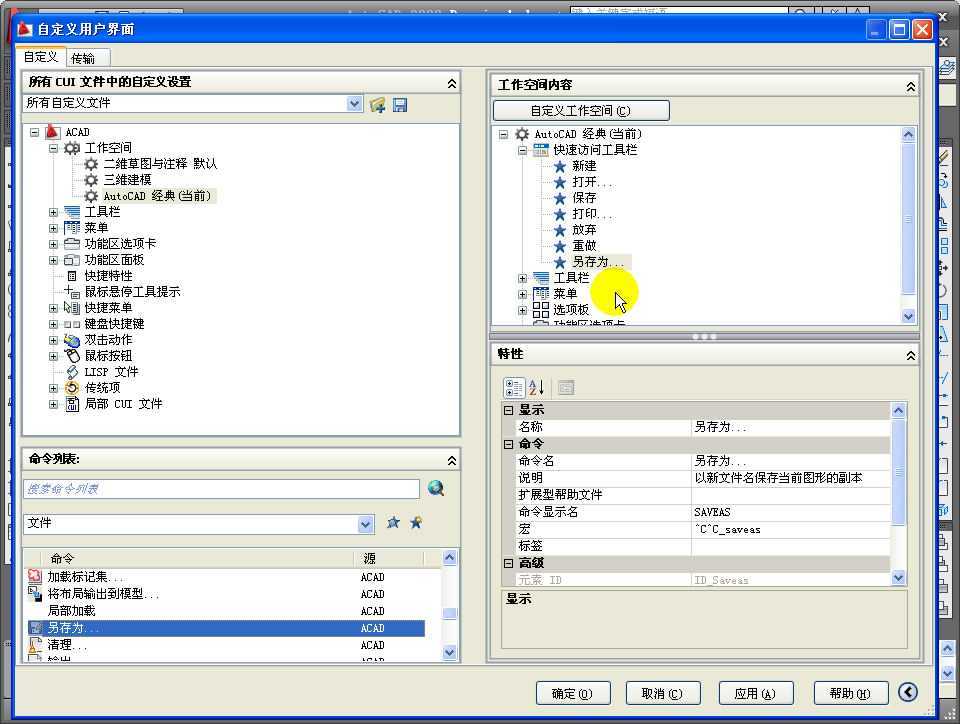This screenshot has width=960, height=724.
Task: Select 重做 in quick access toolbar
Action: pyautogui.click(x=584, y=245)
